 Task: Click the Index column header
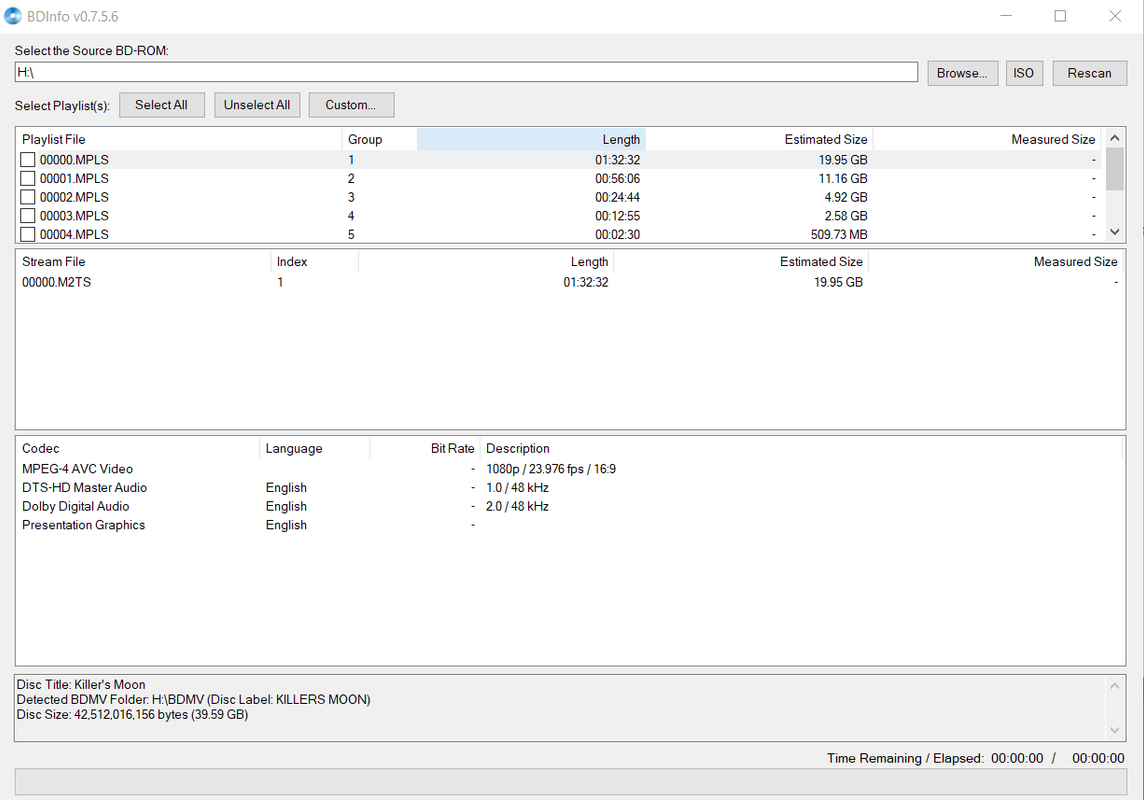click(x=314, y=262)
